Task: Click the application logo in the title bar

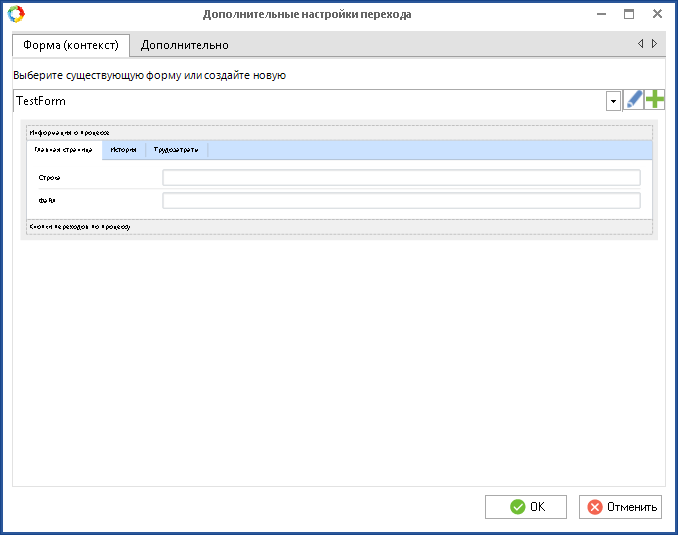Action: (x=15, y=14)
